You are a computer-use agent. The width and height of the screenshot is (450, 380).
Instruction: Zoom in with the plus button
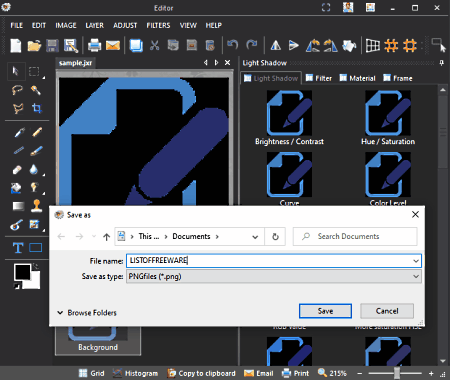(431, 373)
